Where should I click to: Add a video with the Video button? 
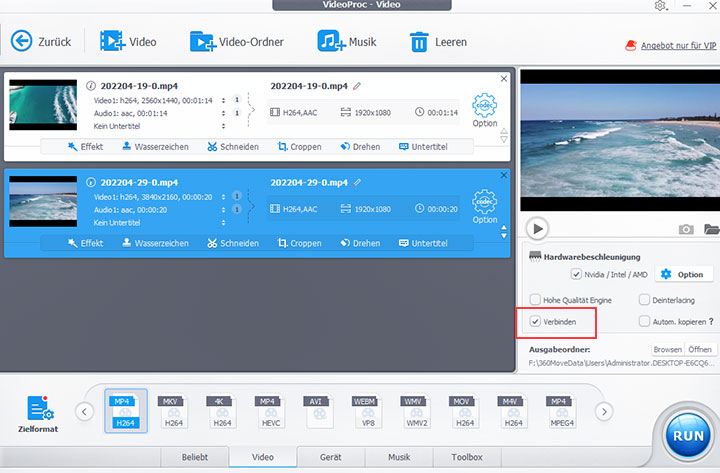pos(129,42)
